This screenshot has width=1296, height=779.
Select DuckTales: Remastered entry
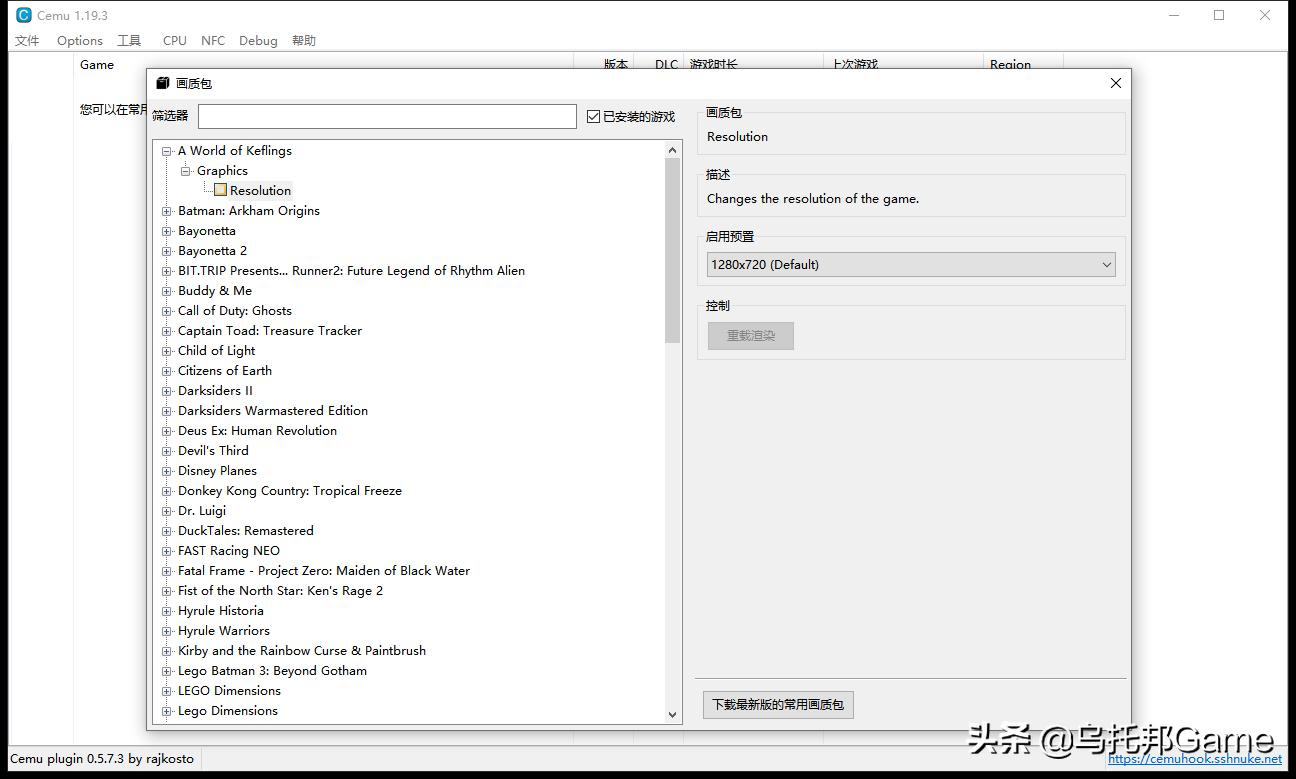(246, 531)
